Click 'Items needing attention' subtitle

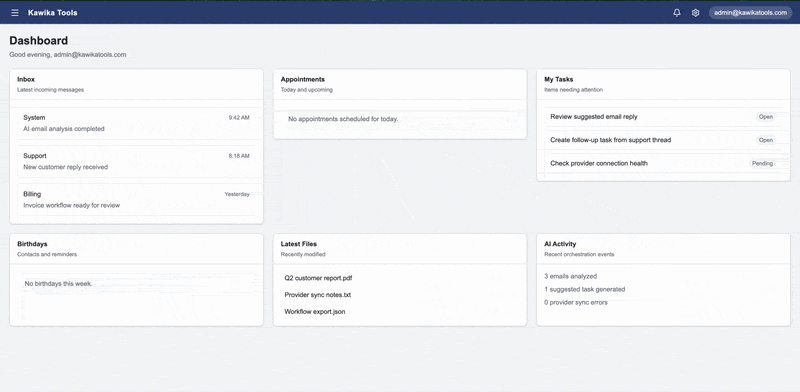click(573, 90)
